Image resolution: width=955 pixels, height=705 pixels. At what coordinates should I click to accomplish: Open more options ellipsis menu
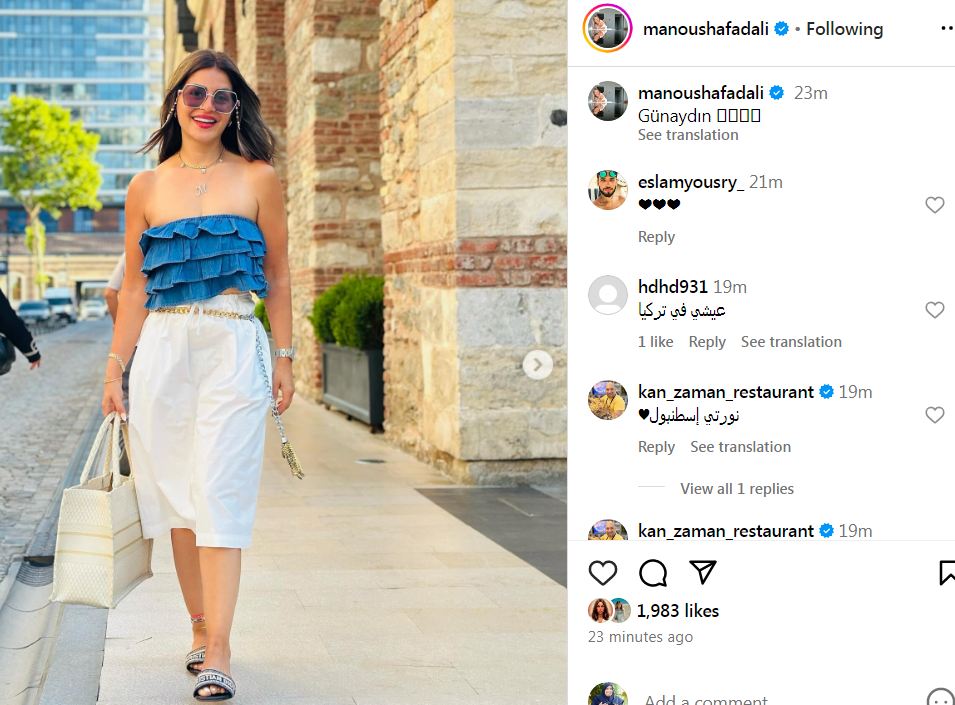tap(947, 28)
